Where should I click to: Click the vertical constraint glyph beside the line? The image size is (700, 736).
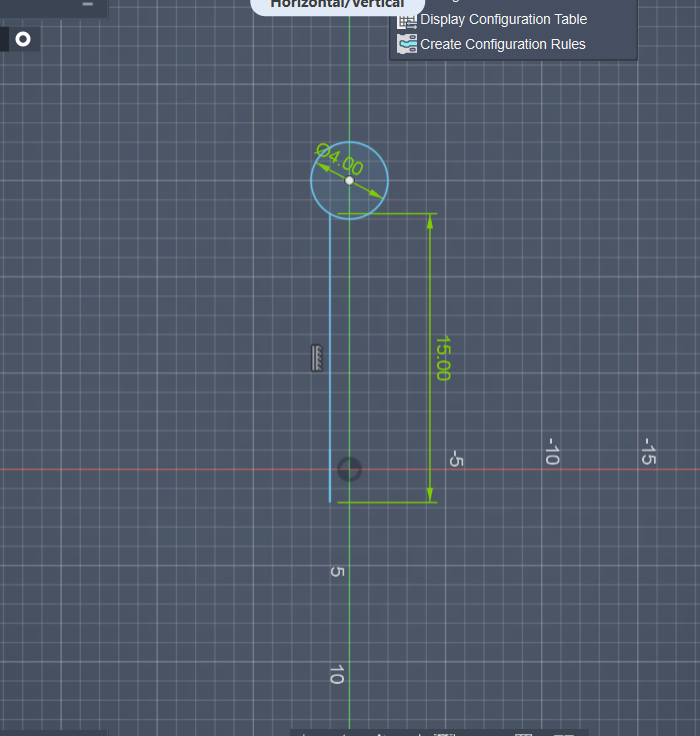point(317,358)
